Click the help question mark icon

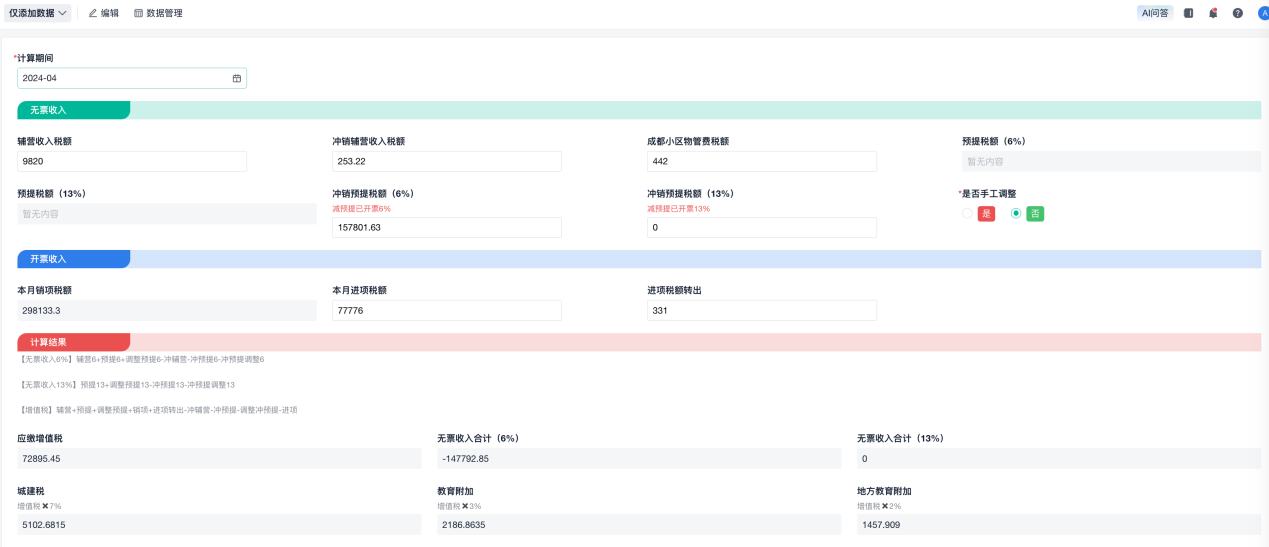tap(1237, 13)
